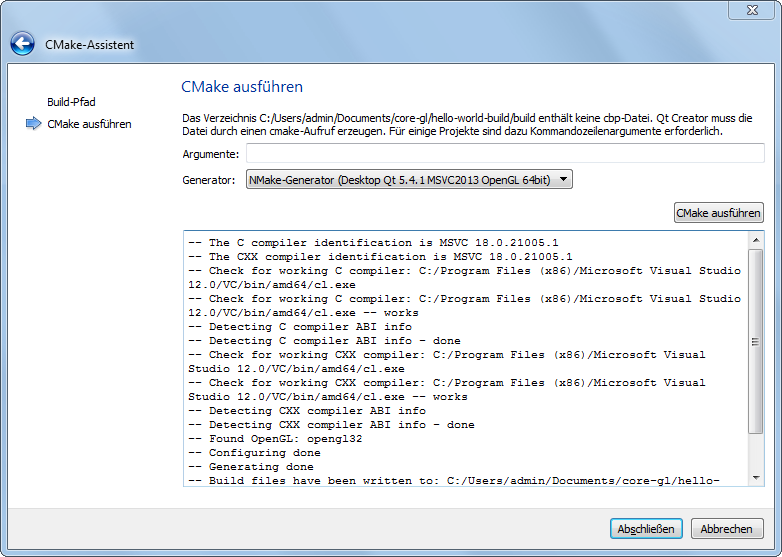Open the Generator combo box
Image resolution: width=782 pixels, height=557 pixels.
pos(409,180)
